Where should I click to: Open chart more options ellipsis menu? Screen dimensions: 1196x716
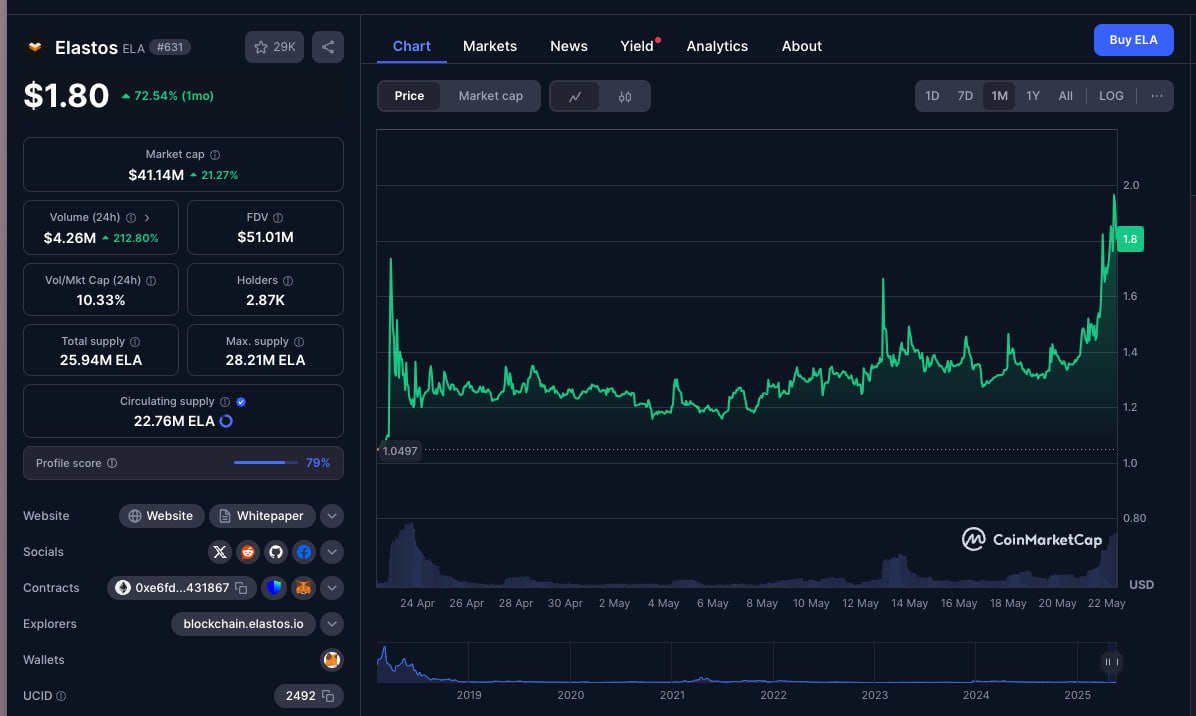(1156, 96)
